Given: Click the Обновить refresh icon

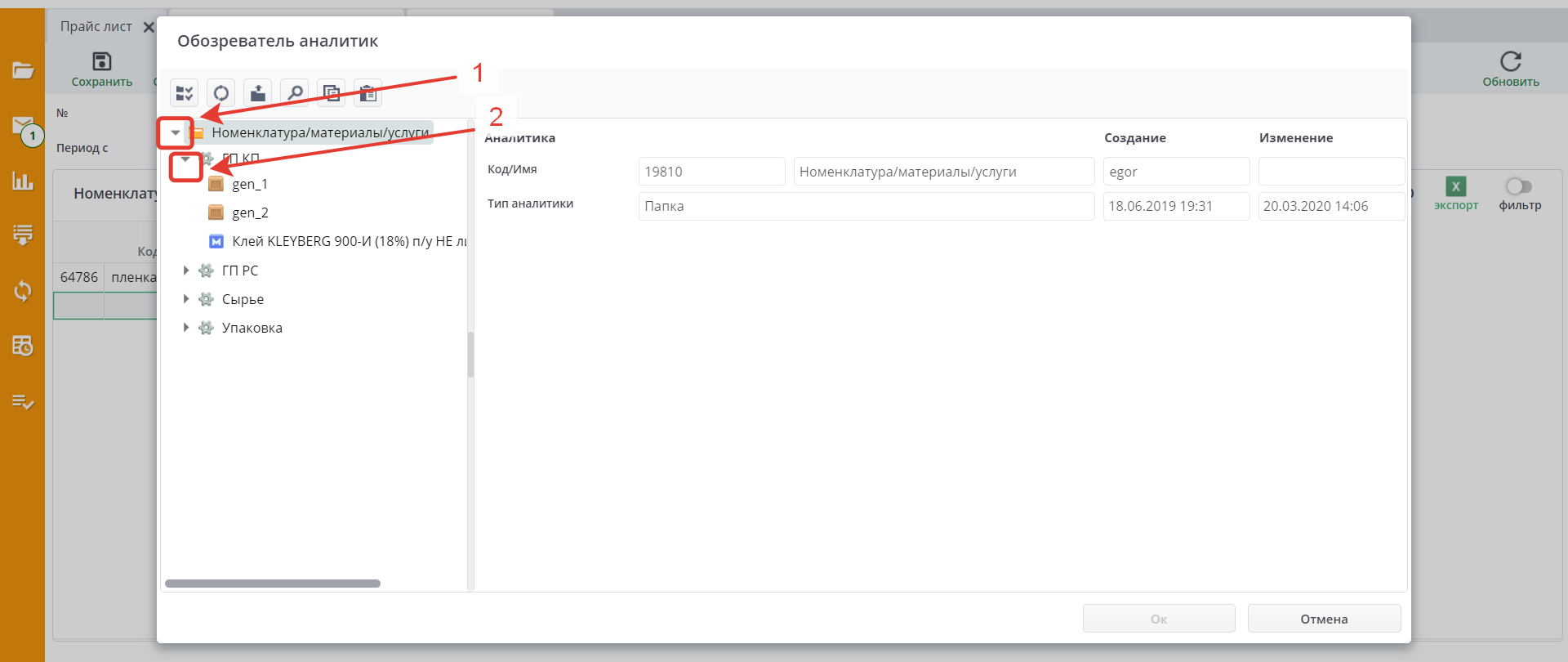Looking at the screenshot, I should pos(1511,61).
